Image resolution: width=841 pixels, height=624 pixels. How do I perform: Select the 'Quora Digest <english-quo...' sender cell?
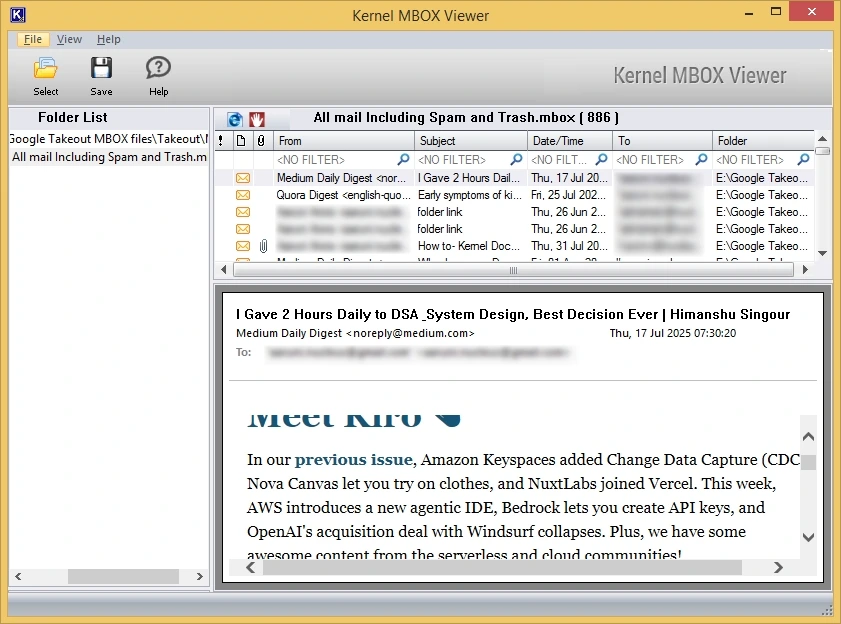coord(343,195)
